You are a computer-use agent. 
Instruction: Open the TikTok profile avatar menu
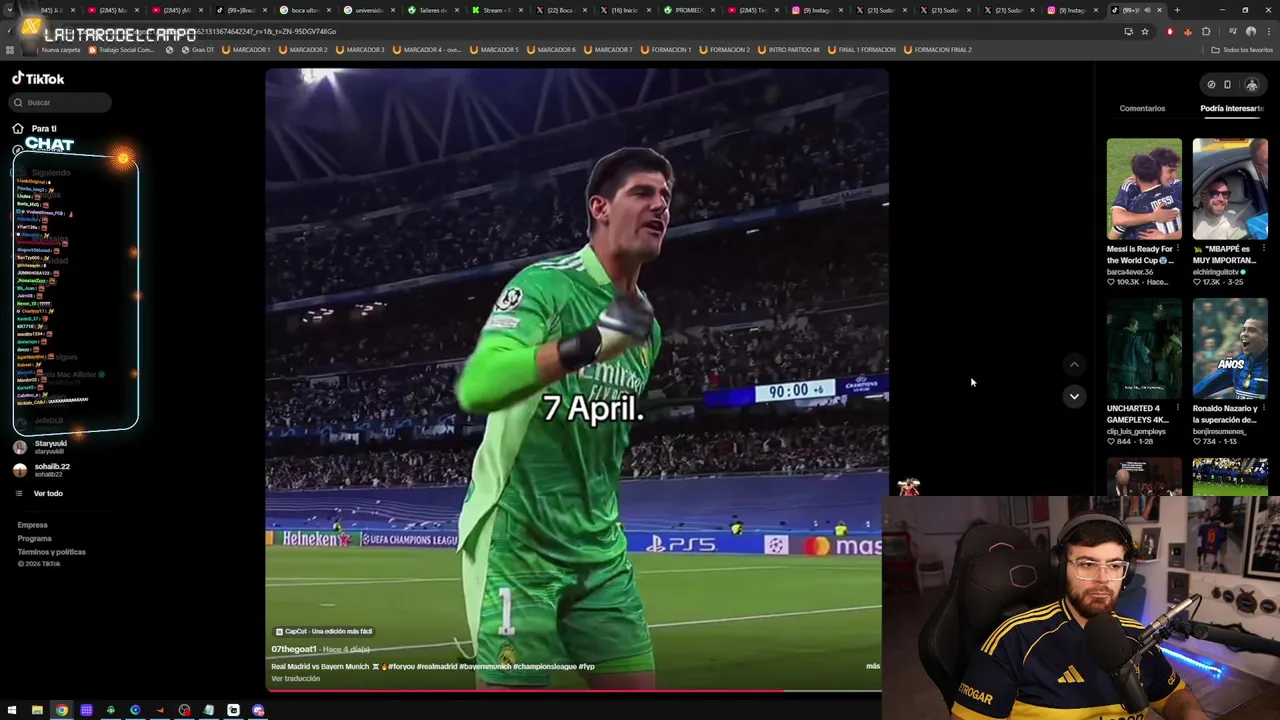coord(1251,85)
